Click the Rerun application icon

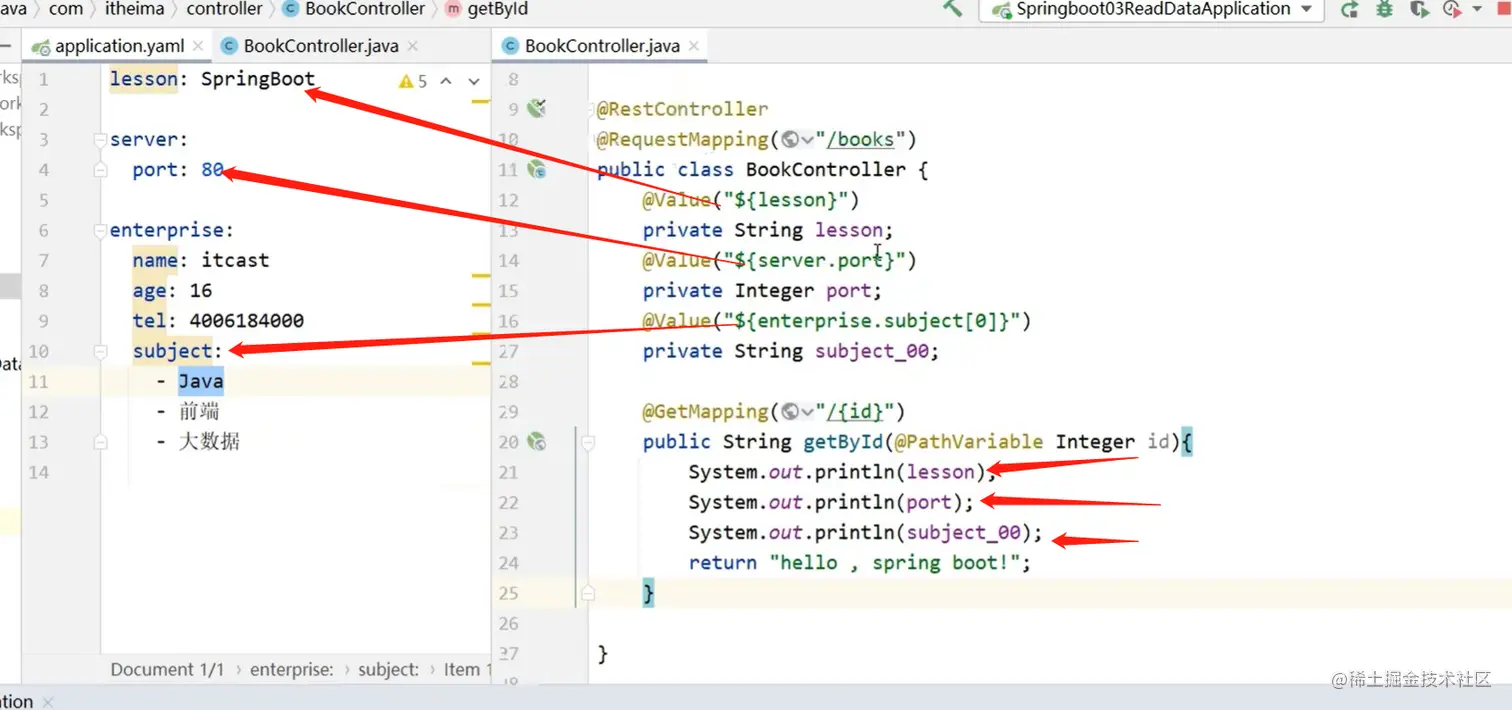coord(1349,9)
